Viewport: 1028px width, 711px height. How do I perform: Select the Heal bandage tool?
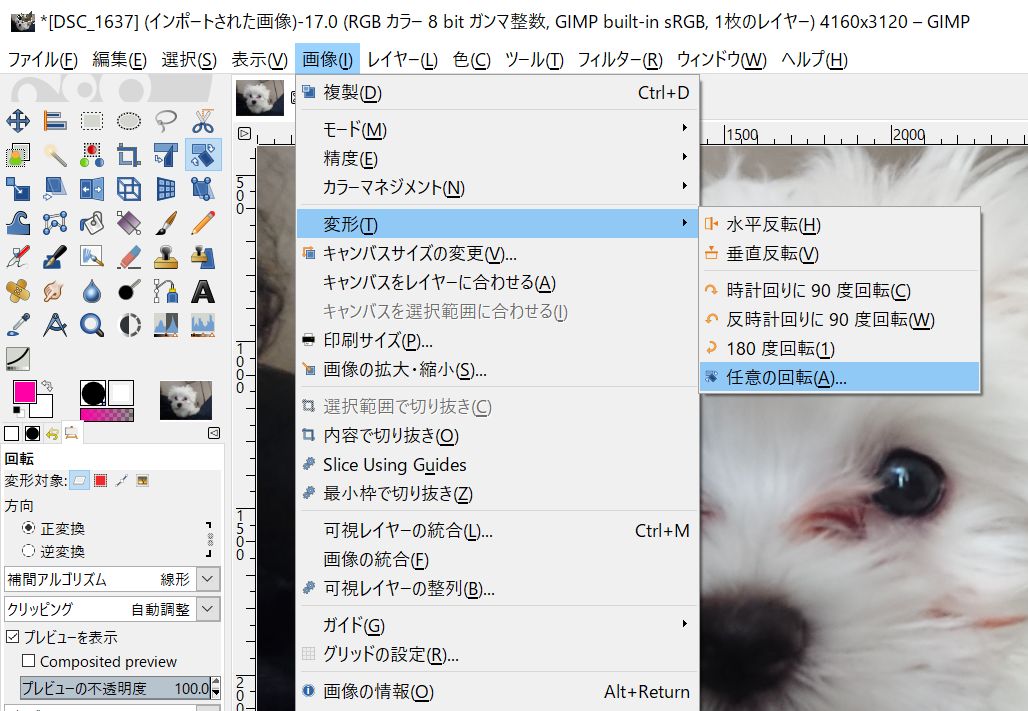[x=18, y=291]
